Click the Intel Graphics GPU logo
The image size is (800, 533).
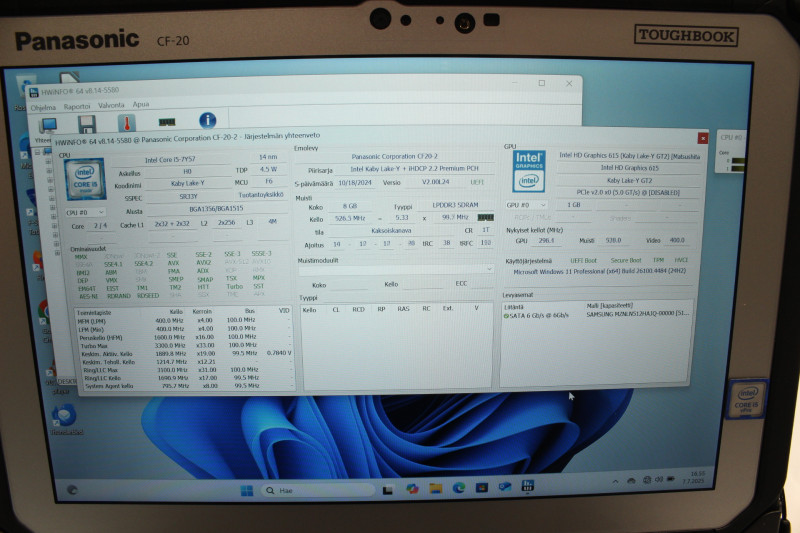[x=529, y=171]
